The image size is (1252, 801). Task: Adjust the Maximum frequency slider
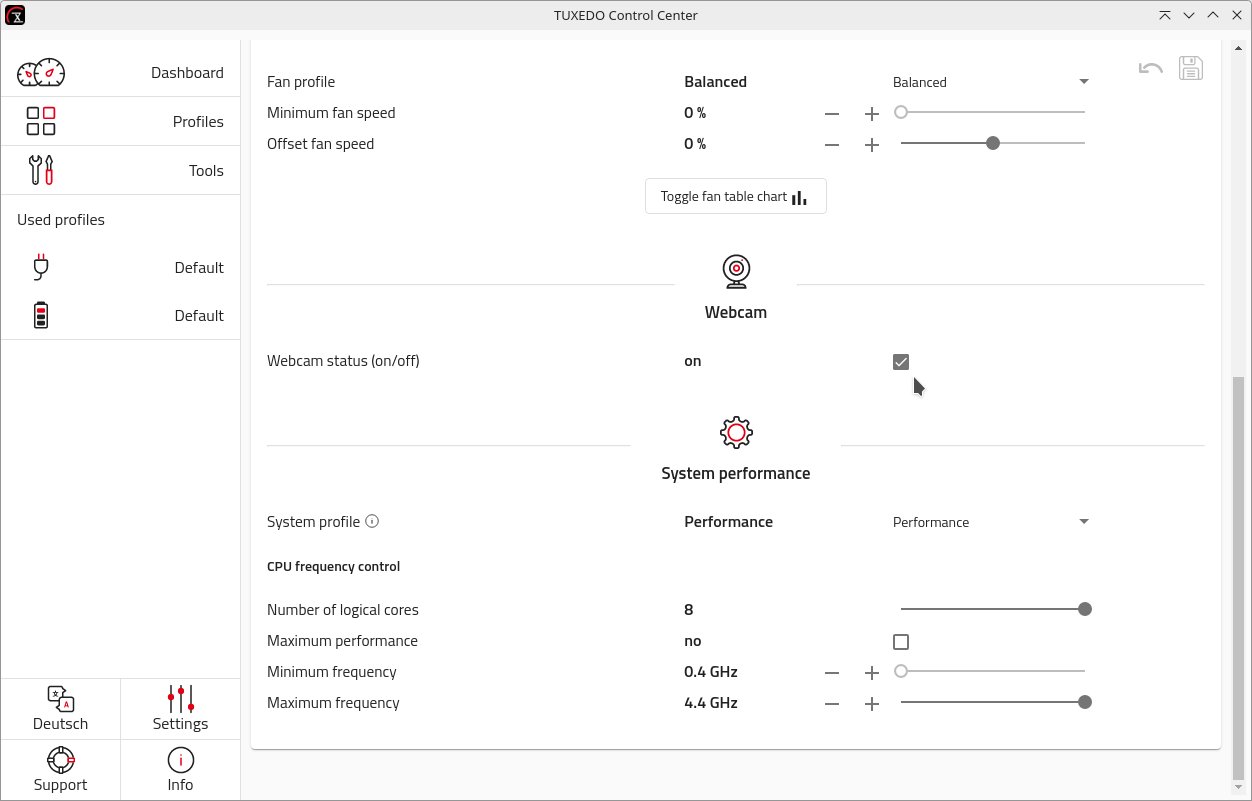coord(993,702)
